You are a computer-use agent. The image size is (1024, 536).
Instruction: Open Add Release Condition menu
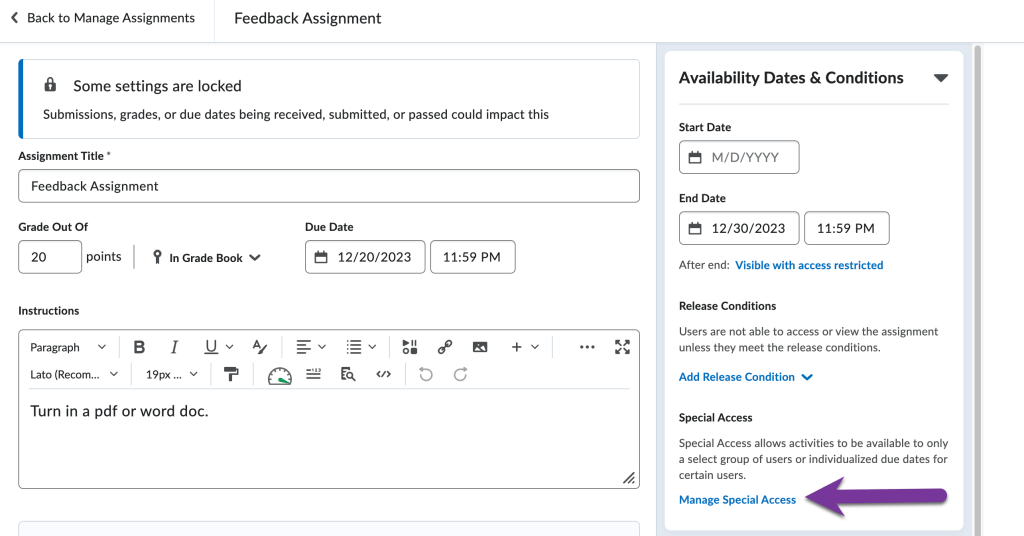[745, 377]
